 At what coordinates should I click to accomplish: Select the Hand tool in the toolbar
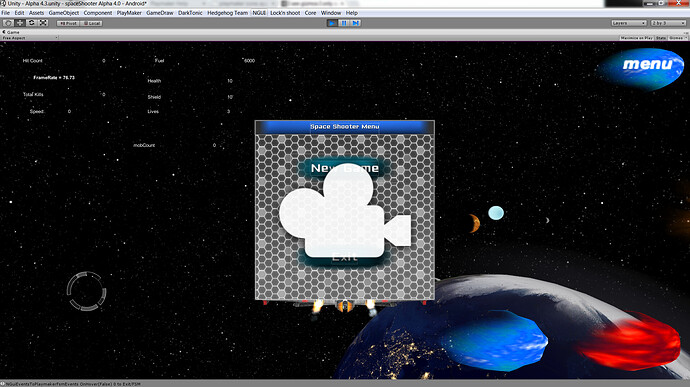point(8,23)
